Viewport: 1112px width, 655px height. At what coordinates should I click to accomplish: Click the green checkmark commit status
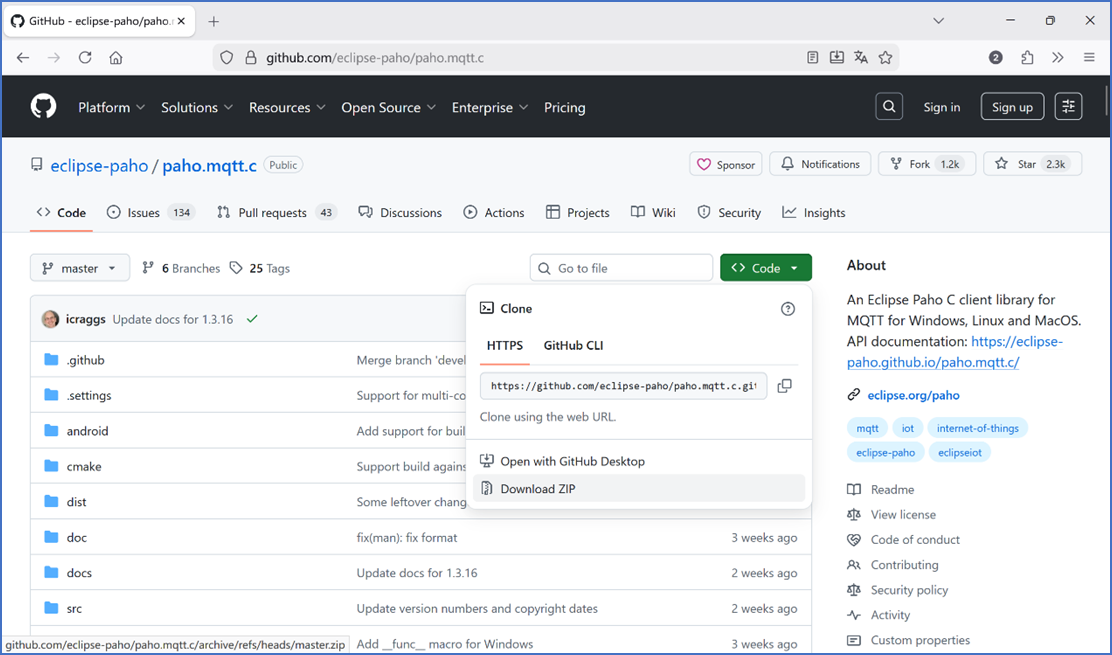pos(252,319)
